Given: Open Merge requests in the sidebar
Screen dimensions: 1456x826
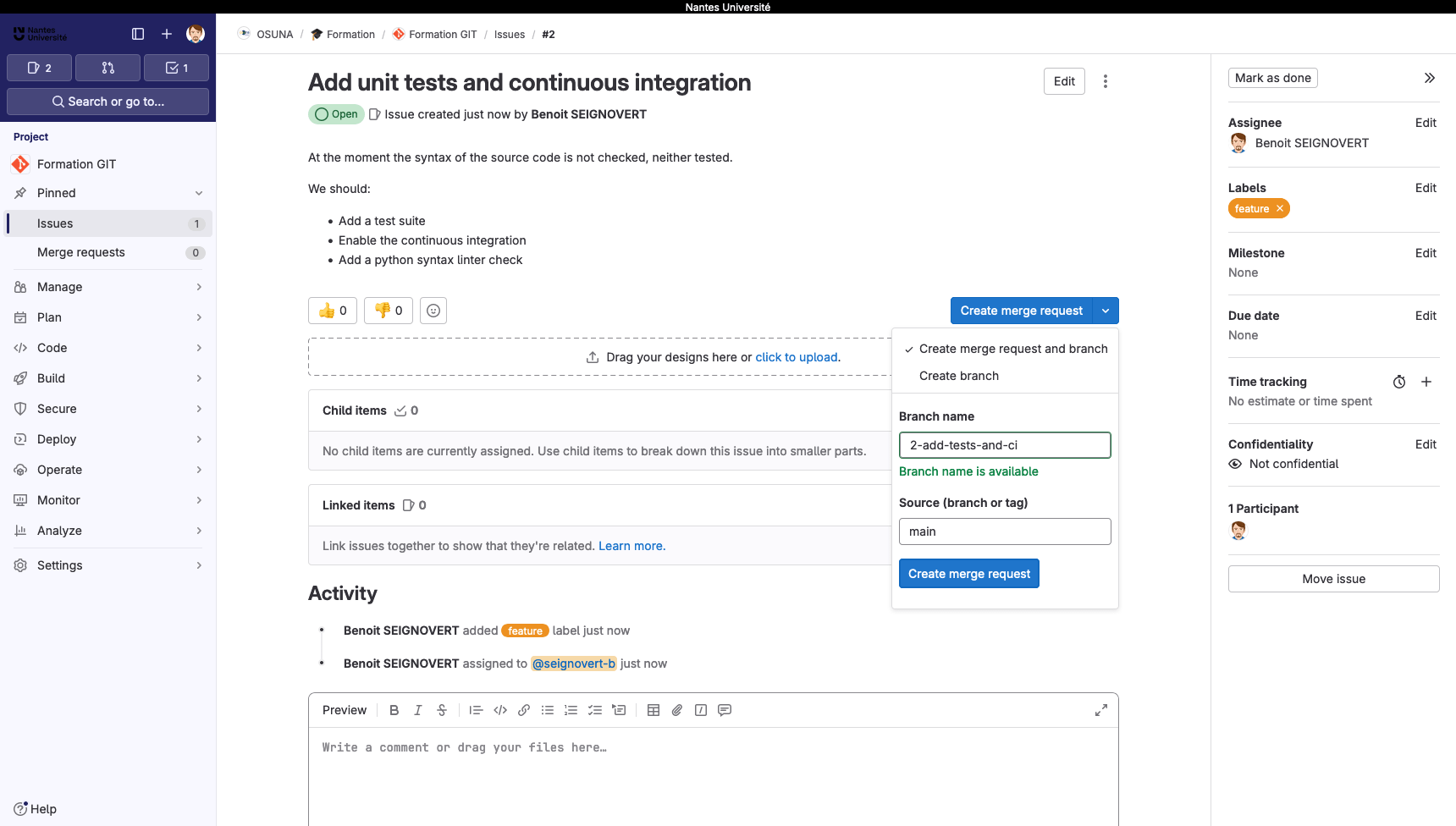Looking at the screenshot, I should coord(108,252).
